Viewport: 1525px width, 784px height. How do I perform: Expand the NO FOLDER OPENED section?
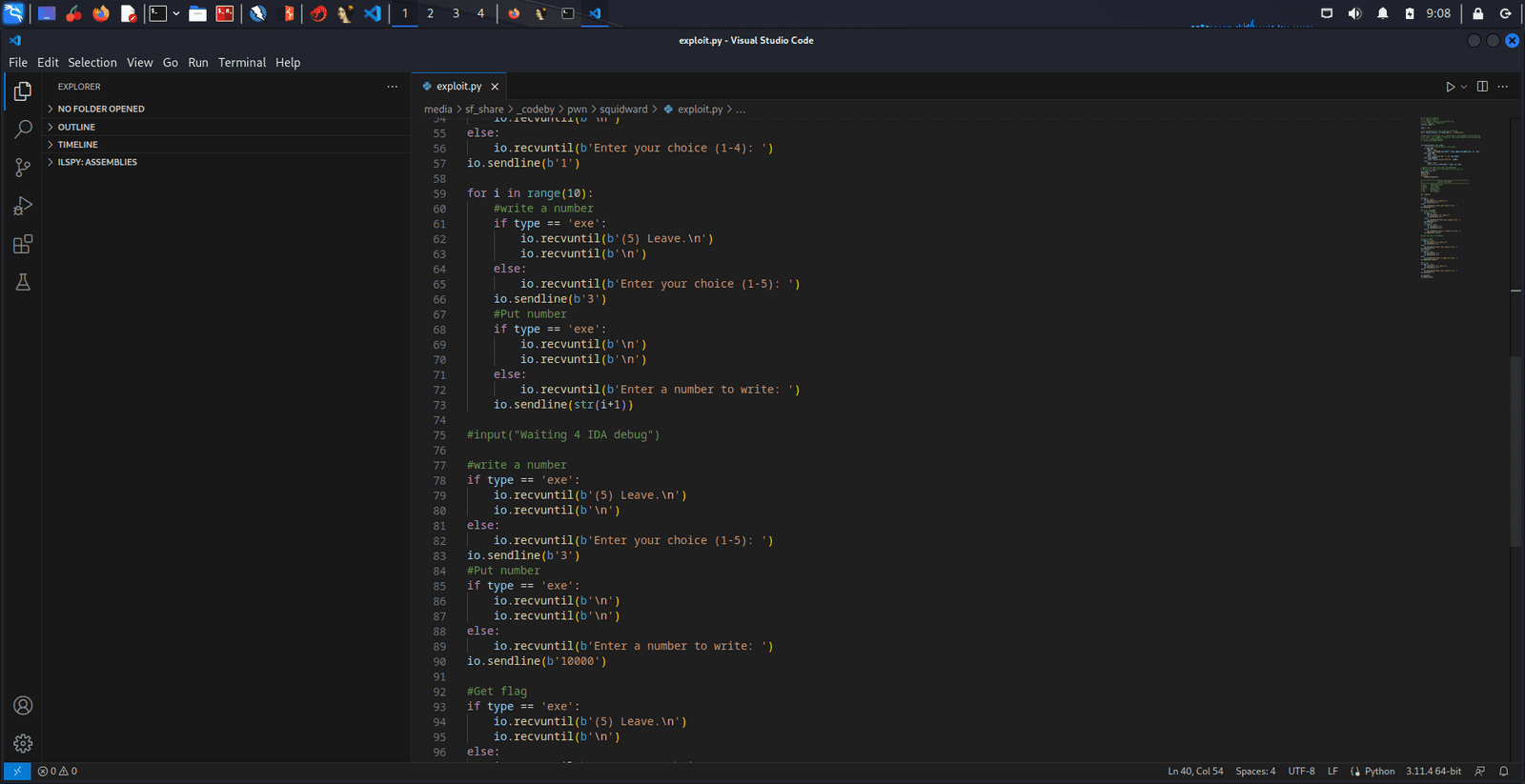[x=226, y=109]
